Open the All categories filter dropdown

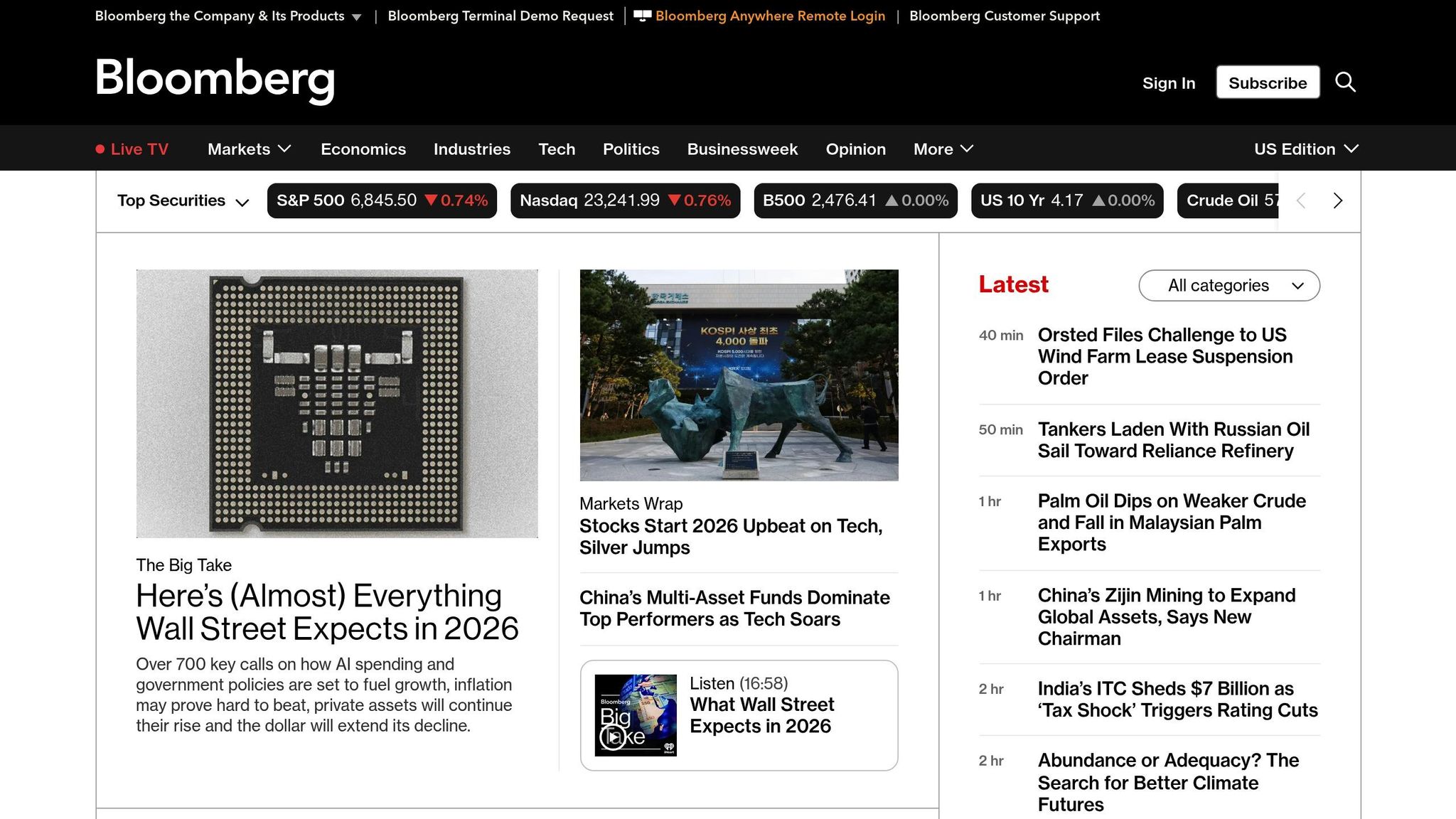pyautogui.click(x=1228, y=285)
